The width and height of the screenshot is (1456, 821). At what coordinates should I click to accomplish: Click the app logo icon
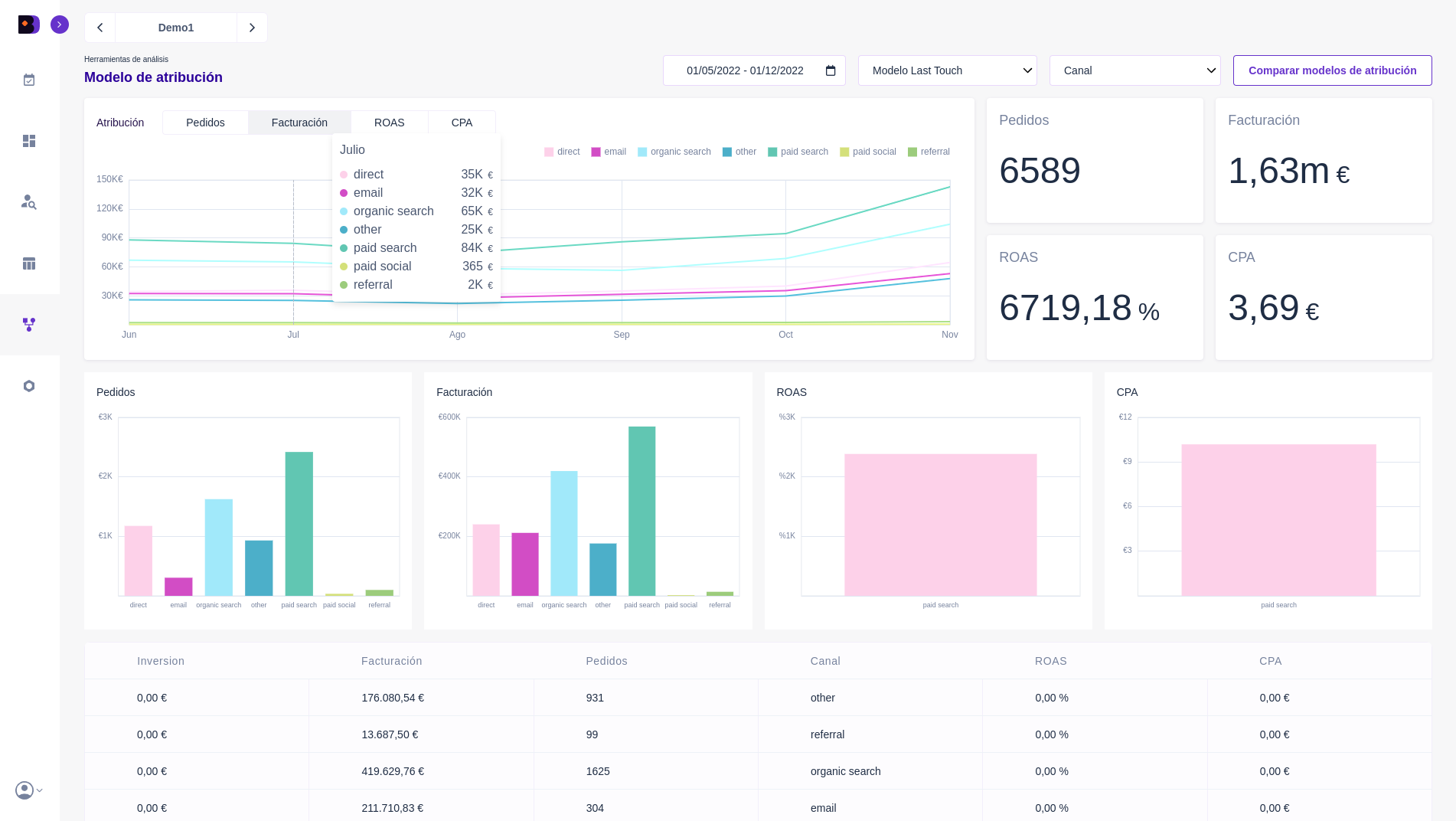[x=28, y=25]
